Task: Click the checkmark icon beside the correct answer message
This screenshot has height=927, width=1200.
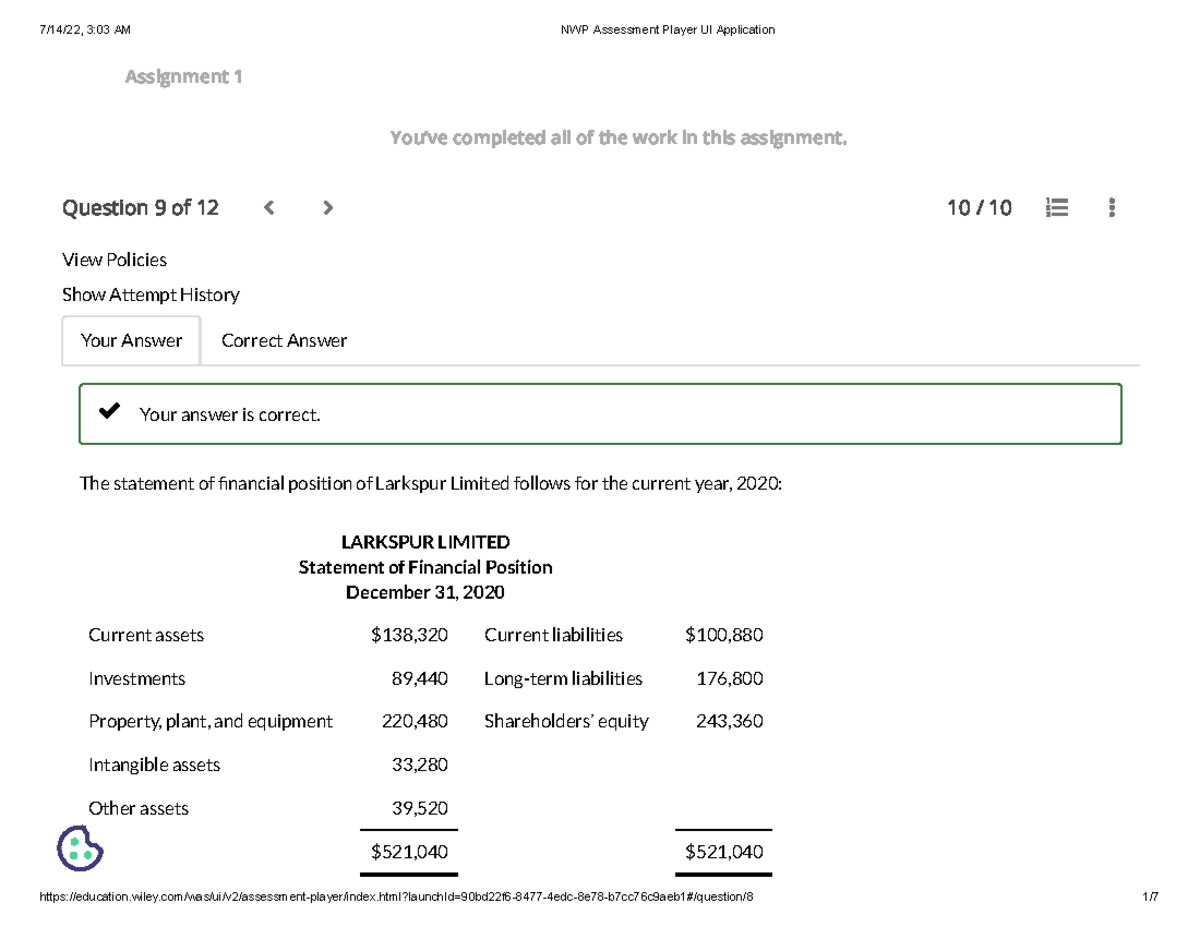Action: click(110, 410)
